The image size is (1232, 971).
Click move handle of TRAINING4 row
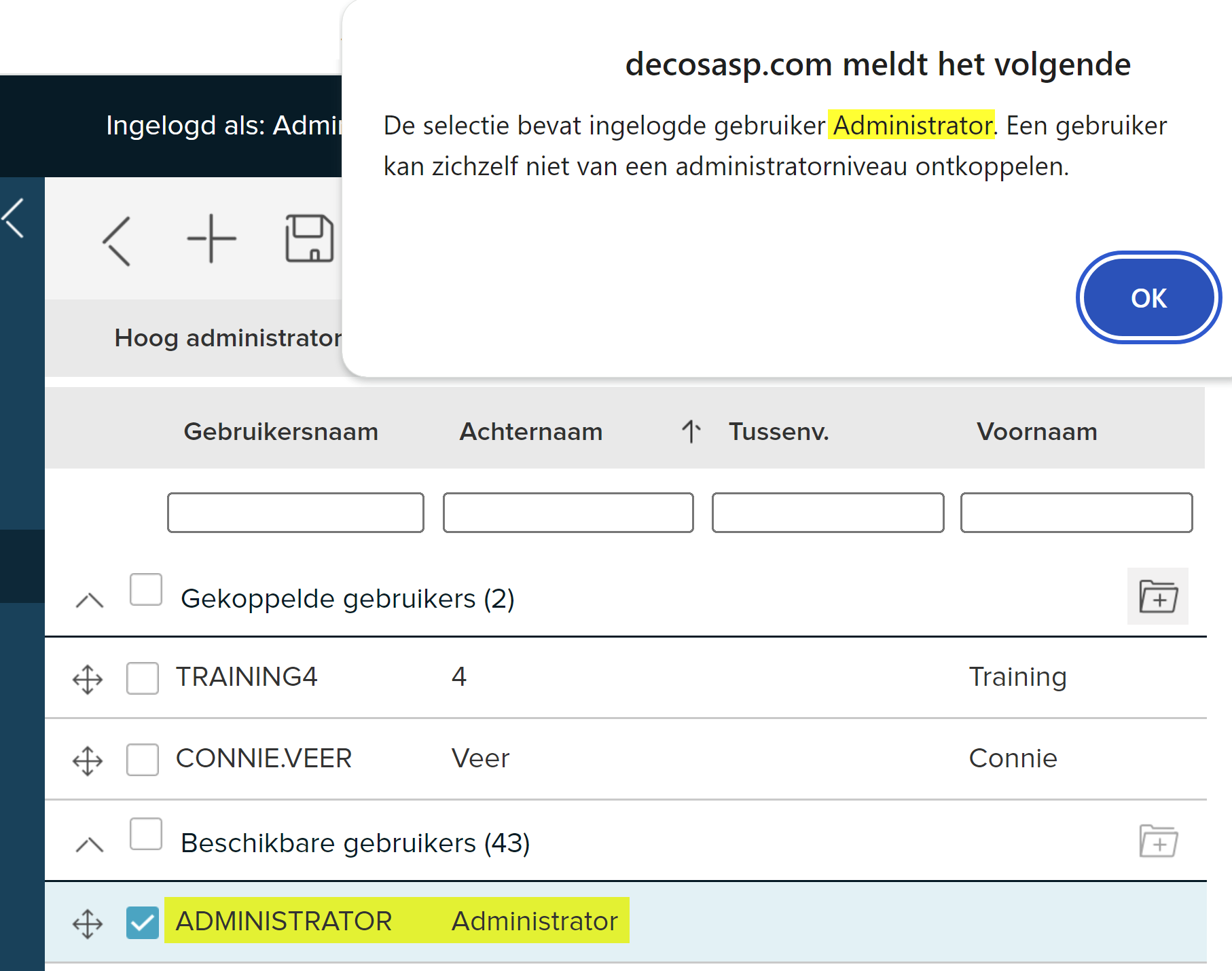(x=88, y=679)
